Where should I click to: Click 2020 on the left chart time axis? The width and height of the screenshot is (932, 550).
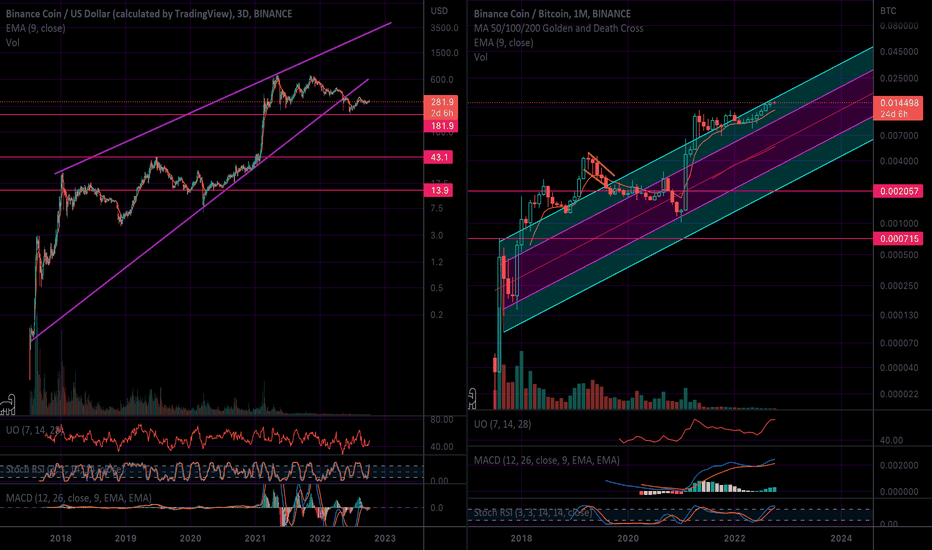[x=190, y=538]
